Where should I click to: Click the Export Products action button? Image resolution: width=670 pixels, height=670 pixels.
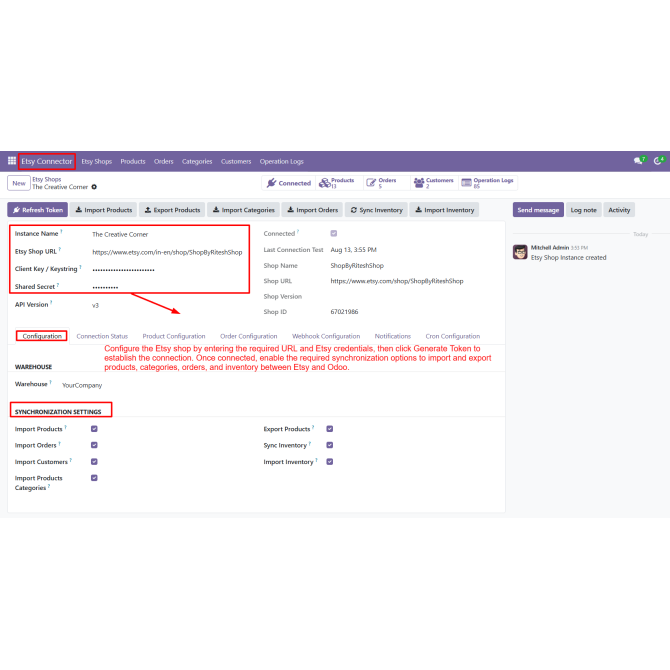[x=172, y=210]
